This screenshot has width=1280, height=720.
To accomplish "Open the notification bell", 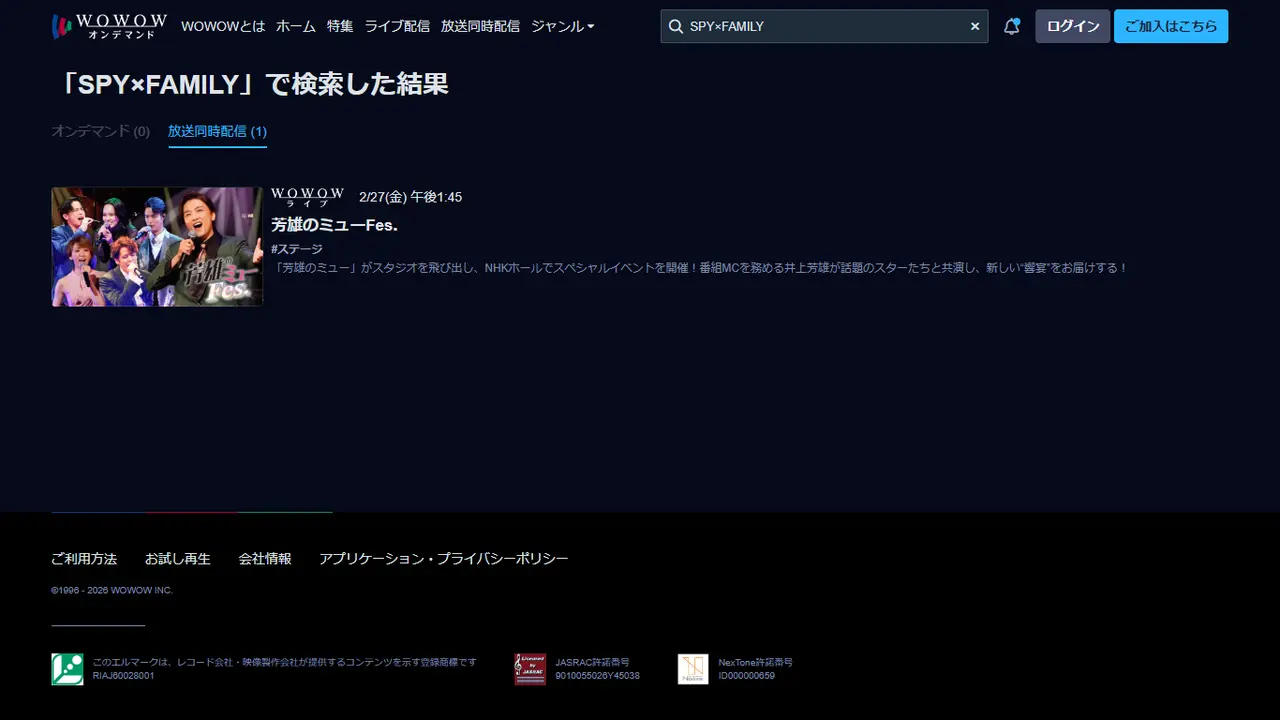I will pyautogui.click(x=1011, y=26).
